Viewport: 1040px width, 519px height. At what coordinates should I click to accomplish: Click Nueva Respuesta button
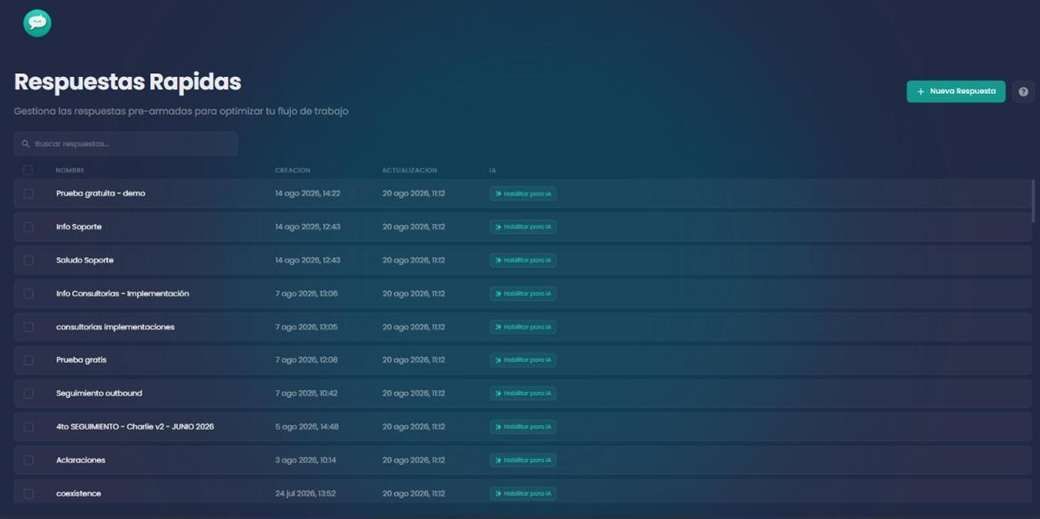(956, 92)
